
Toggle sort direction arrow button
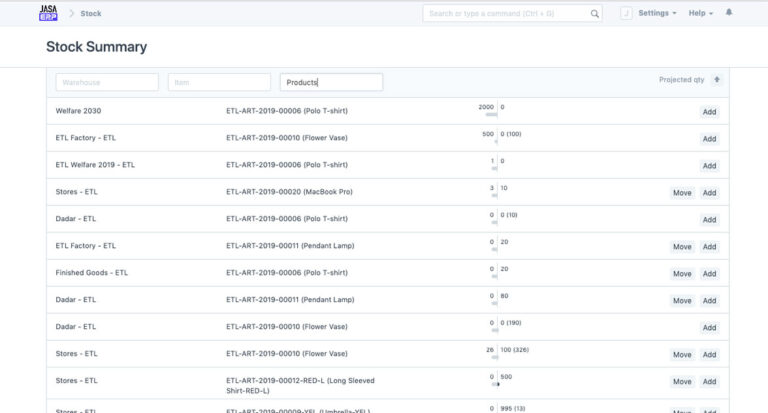(x=716, y=80)
